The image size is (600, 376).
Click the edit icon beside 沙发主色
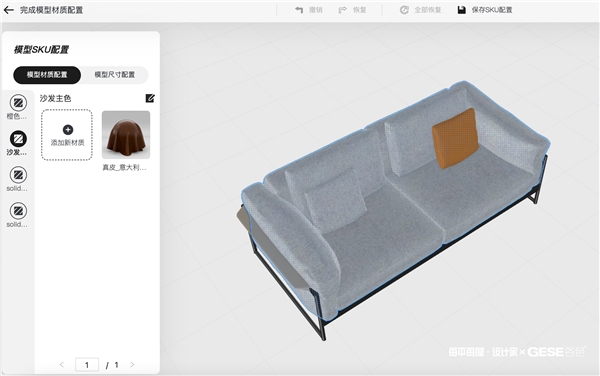coord(150,98)
